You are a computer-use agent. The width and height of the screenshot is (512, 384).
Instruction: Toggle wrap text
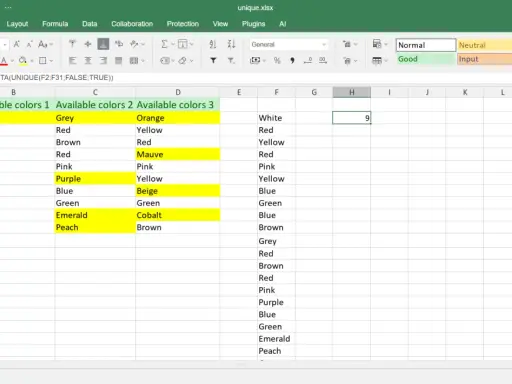(x=119, y=44)
